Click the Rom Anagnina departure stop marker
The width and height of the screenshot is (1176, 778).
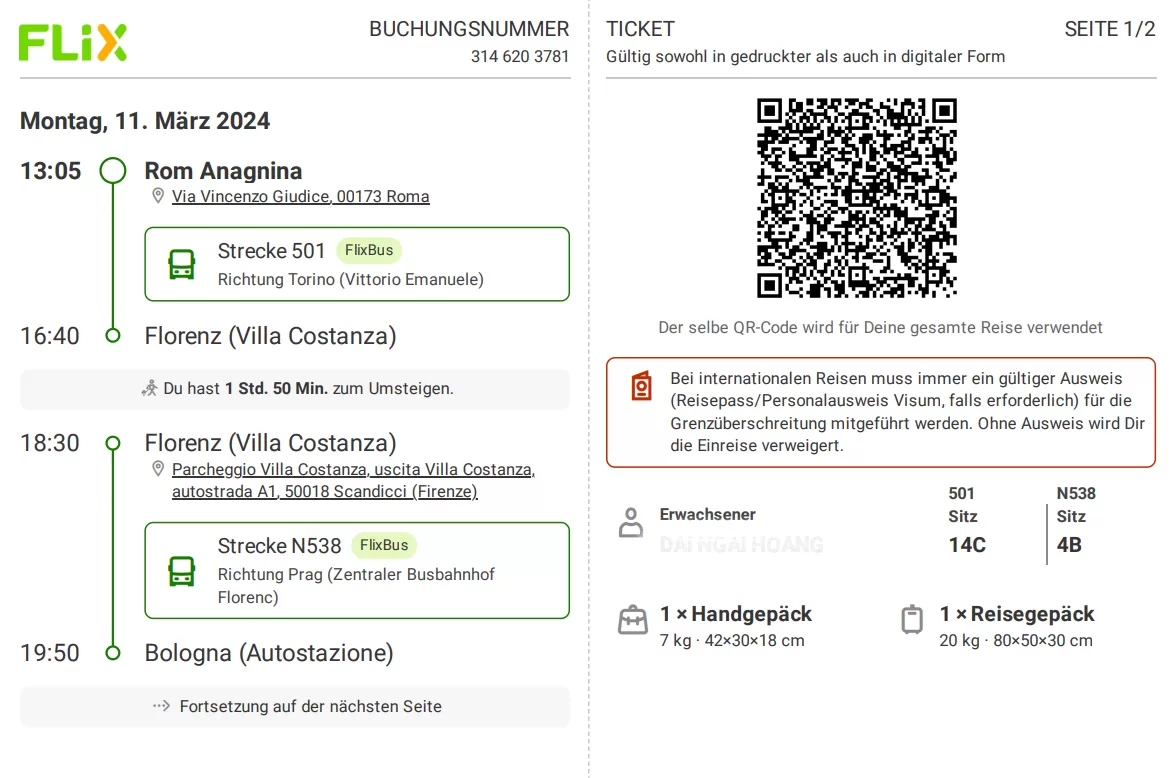click(x=113, y=171)
